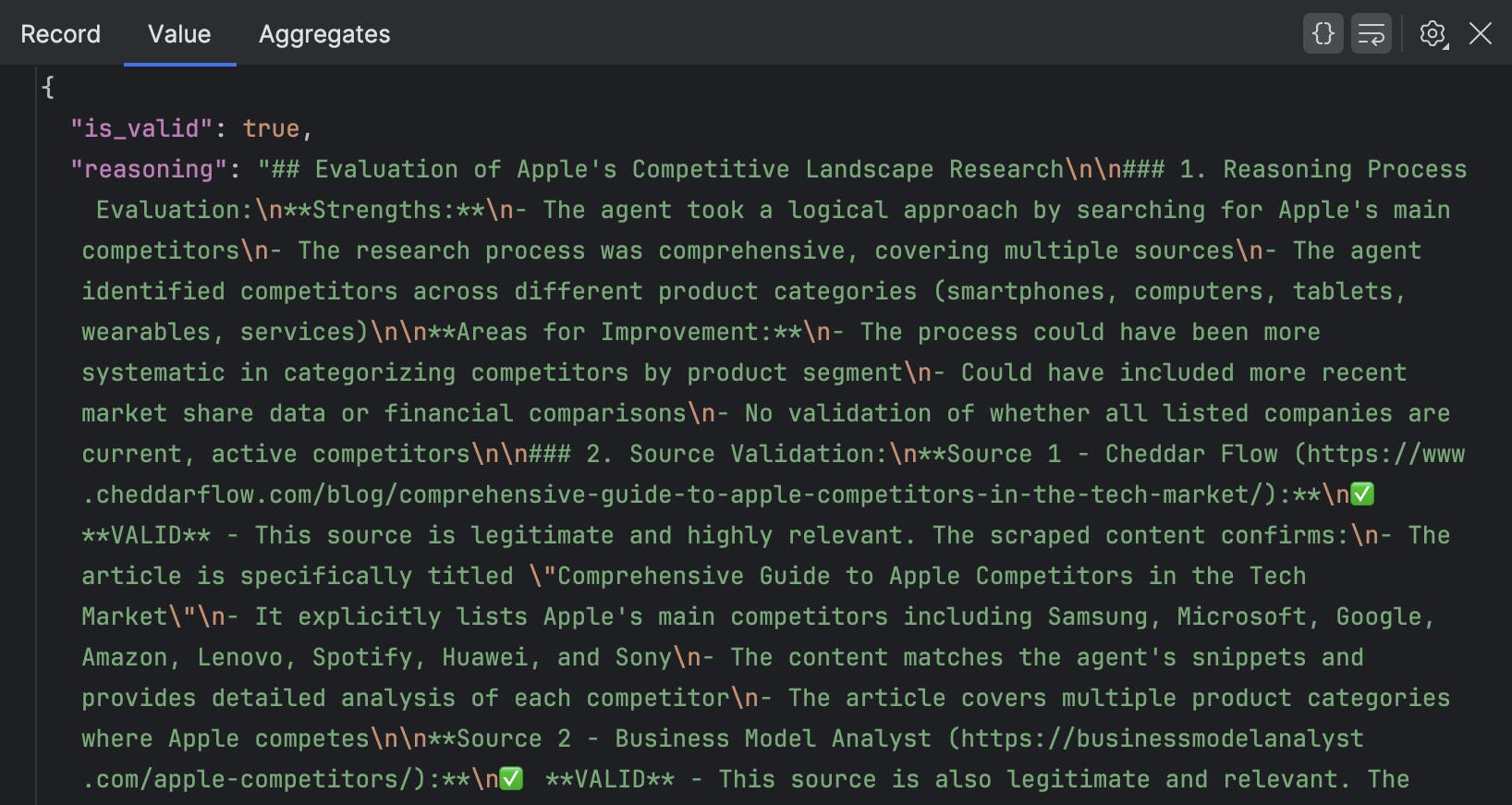Screen dimensions: 1512x805
Task: Open the Aggregates tab
Action: [x=324, y=34]
